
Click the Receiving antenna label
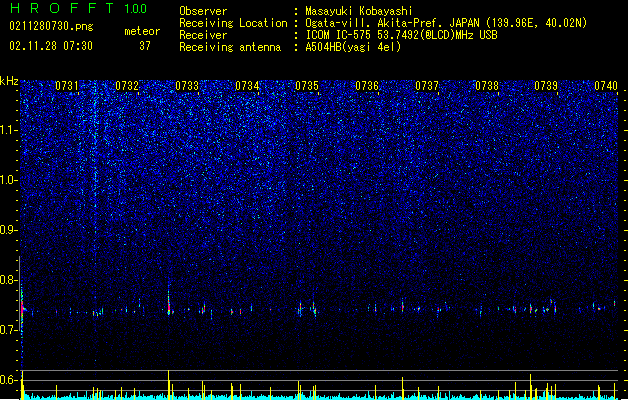click(230, 47)
